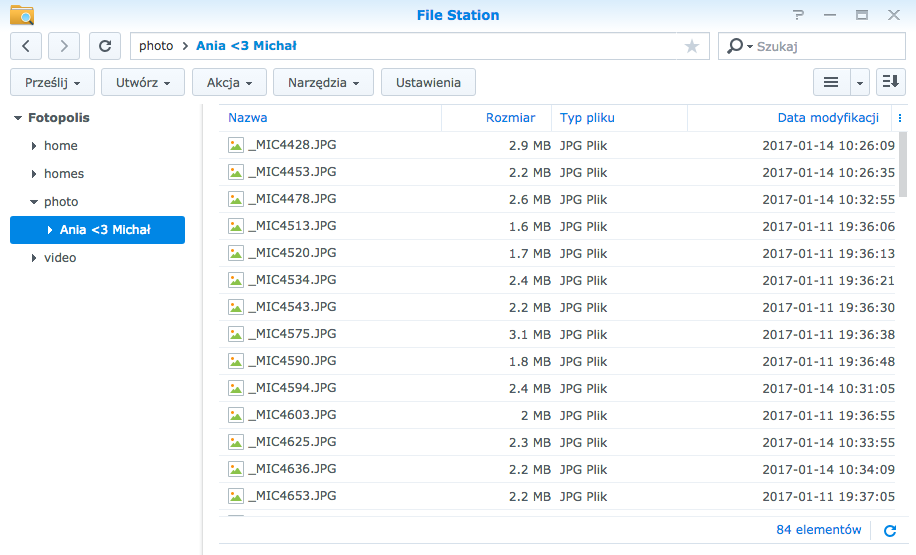Click the photo breadcrumb link

(156, 46)
